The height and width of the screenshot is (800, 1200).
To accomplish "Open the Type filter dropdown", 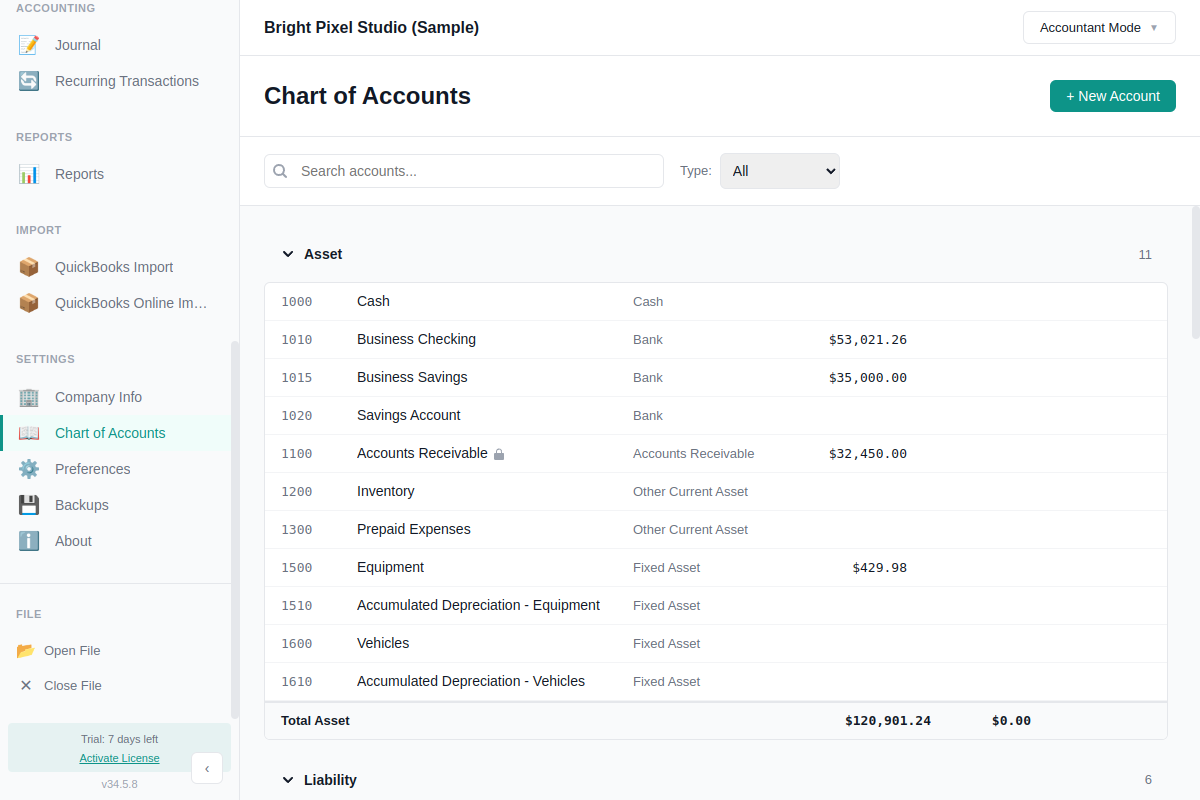I will pos(779,170).
